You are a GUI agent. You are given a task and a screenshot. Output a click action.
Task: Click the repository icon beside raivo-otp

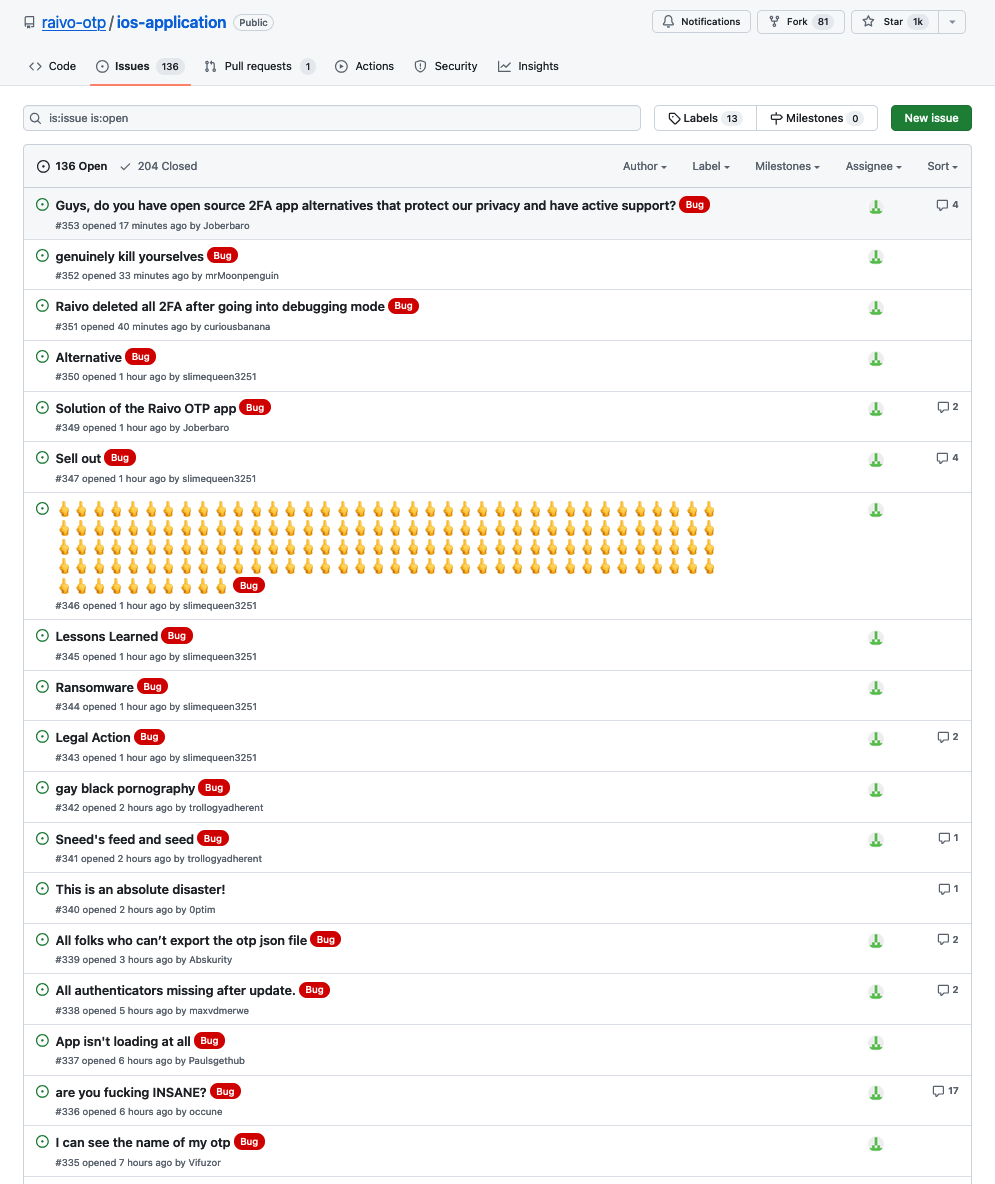coord(29,23)
